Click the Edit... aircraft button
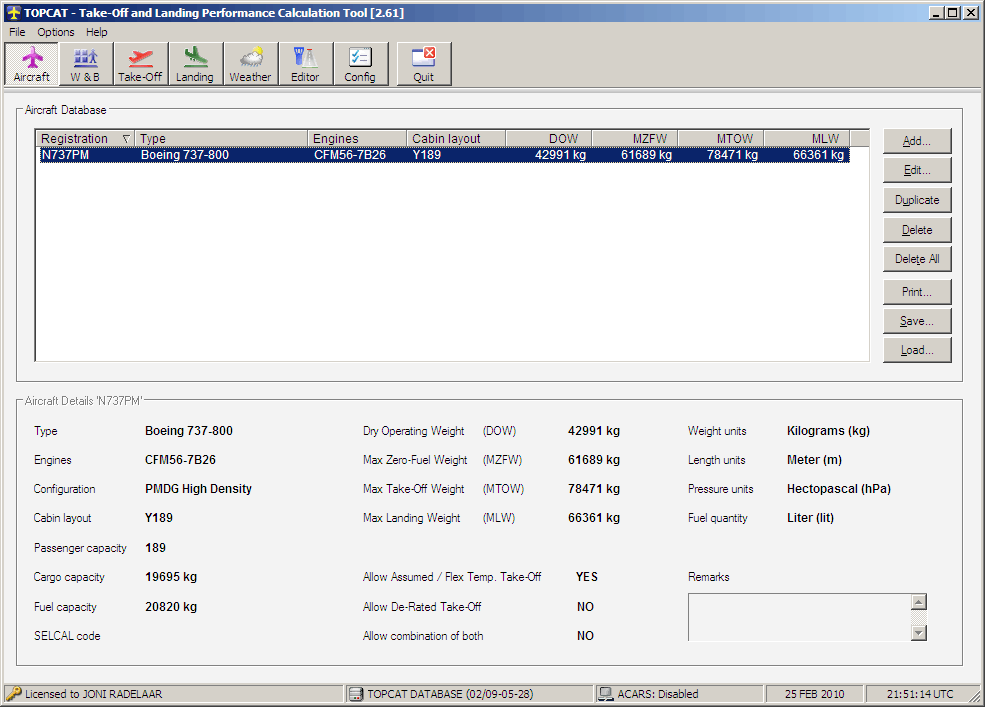985x707 pixels. pyautogui.click(x=917, y=170)
